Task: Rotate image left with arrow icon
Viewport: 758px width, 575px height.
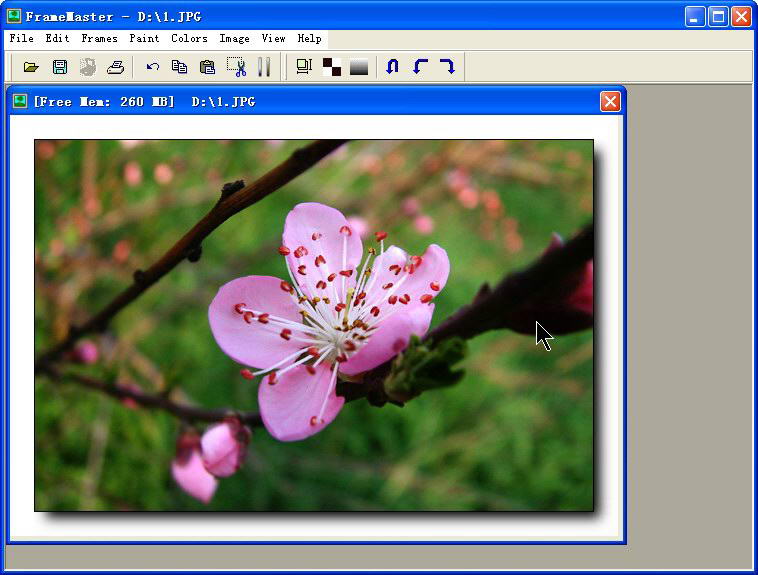Action: (x=420, y=67)
